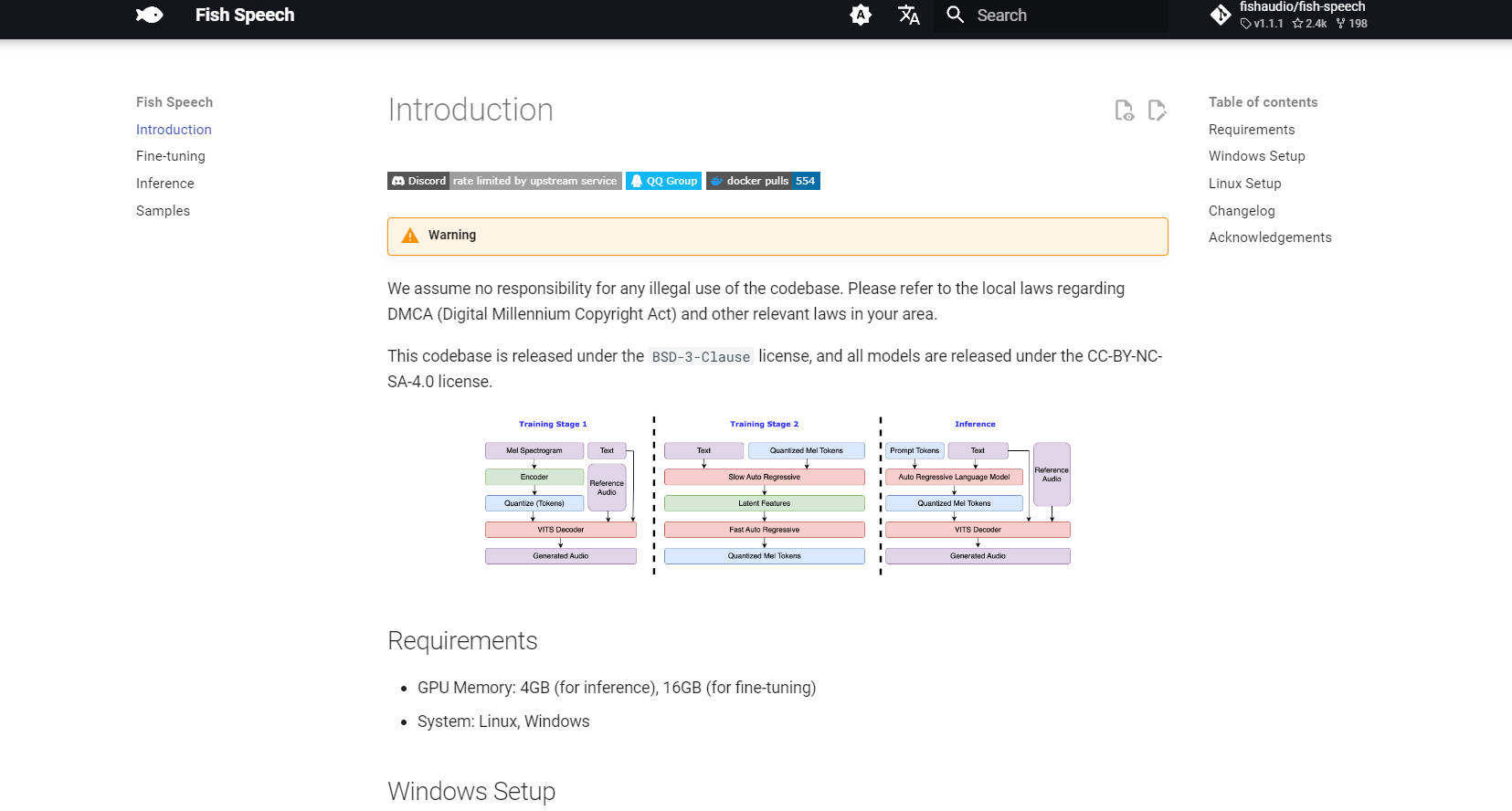Select Introduction in the left navigation
Viewport: 1512px width, 811px height.
pos(174,130)
